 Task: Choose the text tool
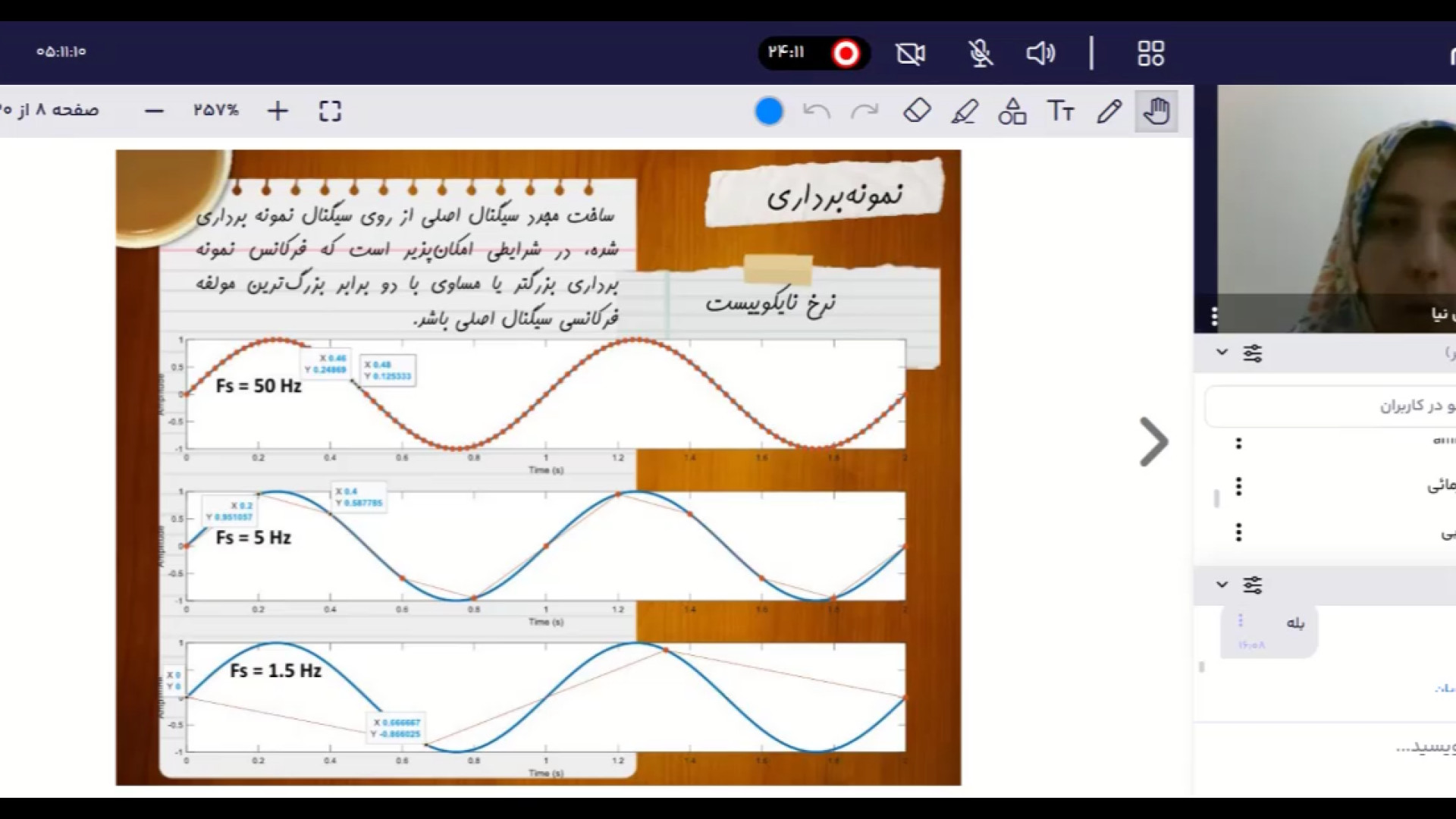point(1060,111)
